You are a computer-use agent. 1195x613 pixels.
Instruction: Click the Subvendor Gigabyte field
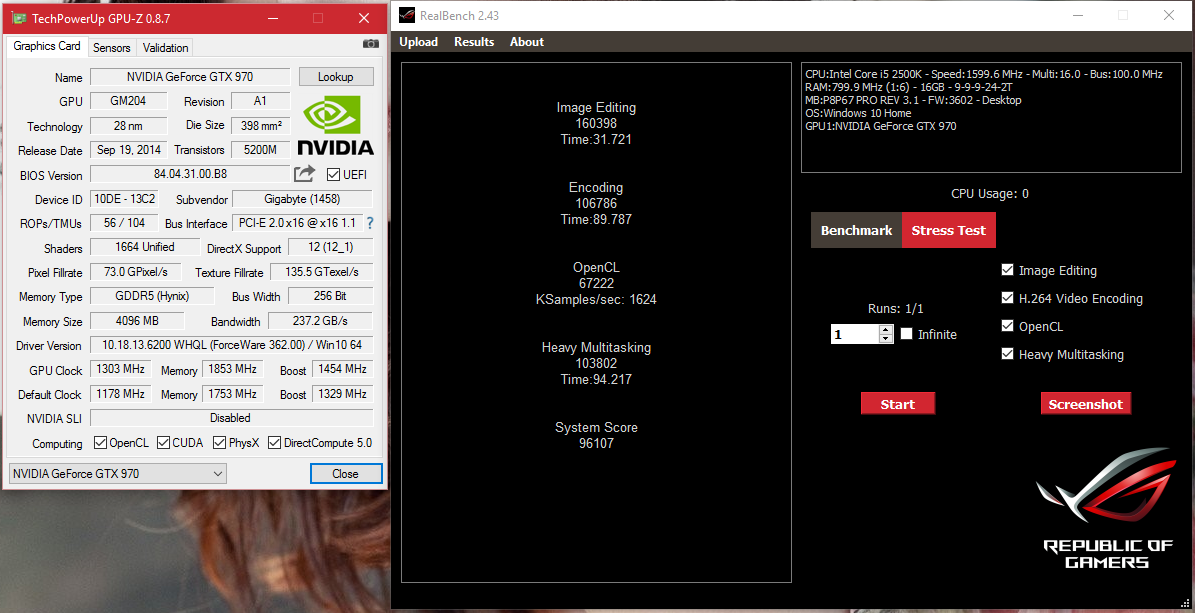click(x=302, y=199)
